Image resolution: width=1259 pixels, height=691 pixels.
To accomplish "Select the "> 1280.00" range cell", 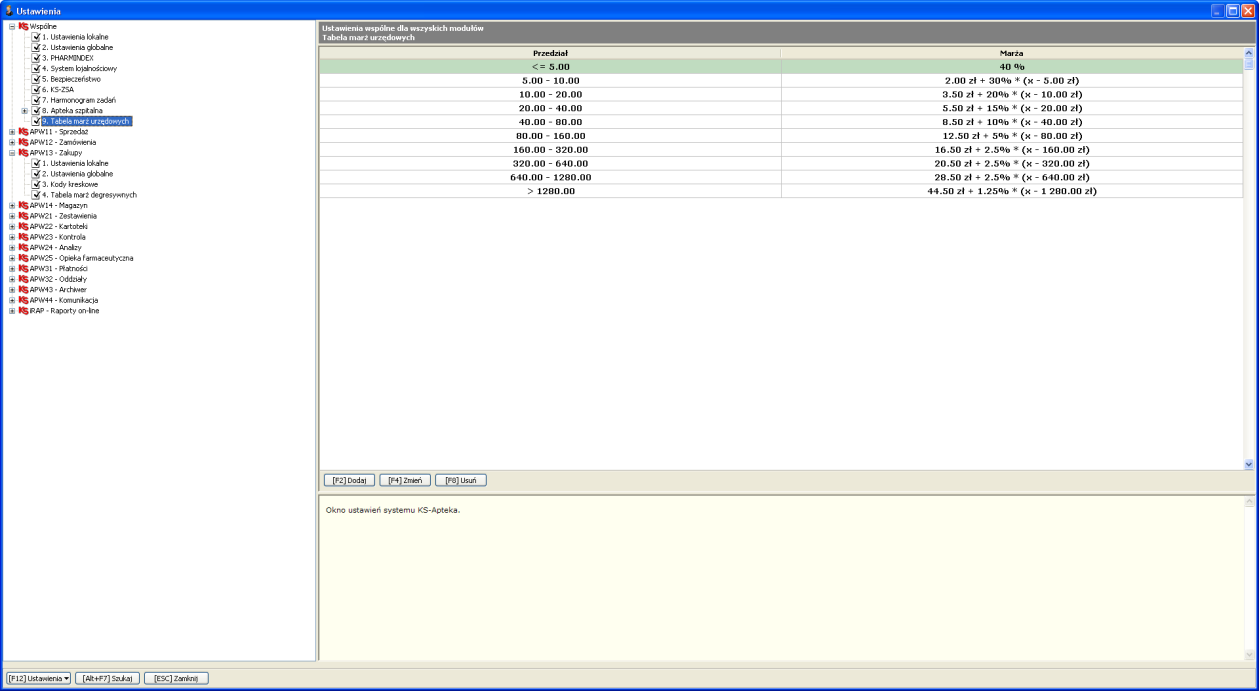I will (550, 191).
